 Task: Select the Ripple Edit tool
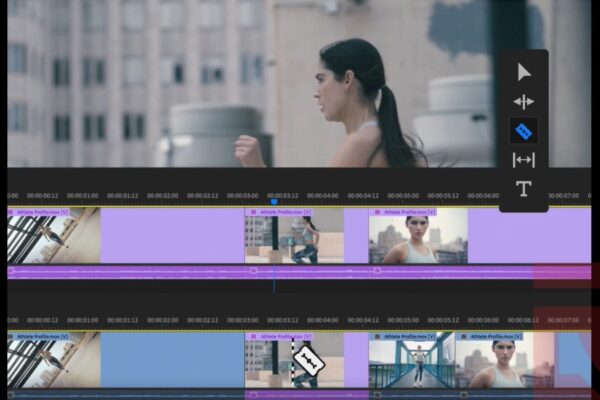click(523, 101)
